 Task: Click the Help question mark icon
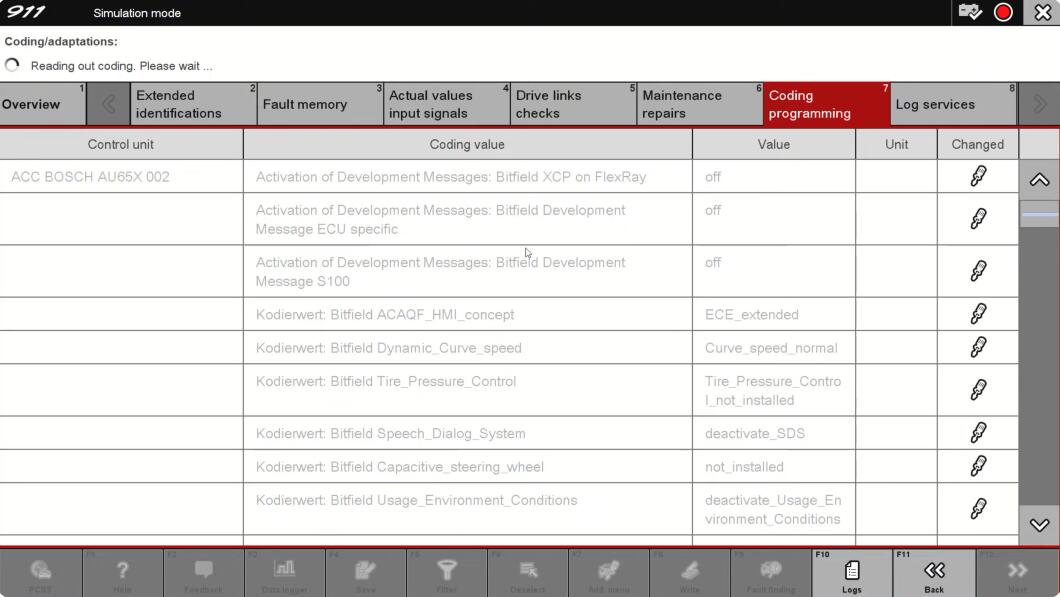pyautogui.click(x=122, y=574)
